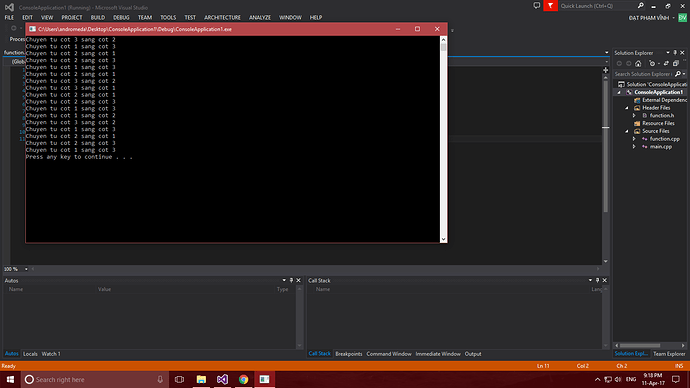The width and height of the screenshot is (690, 388).
Task: Collapse the Header Files folder
Action: coord(627,108)
